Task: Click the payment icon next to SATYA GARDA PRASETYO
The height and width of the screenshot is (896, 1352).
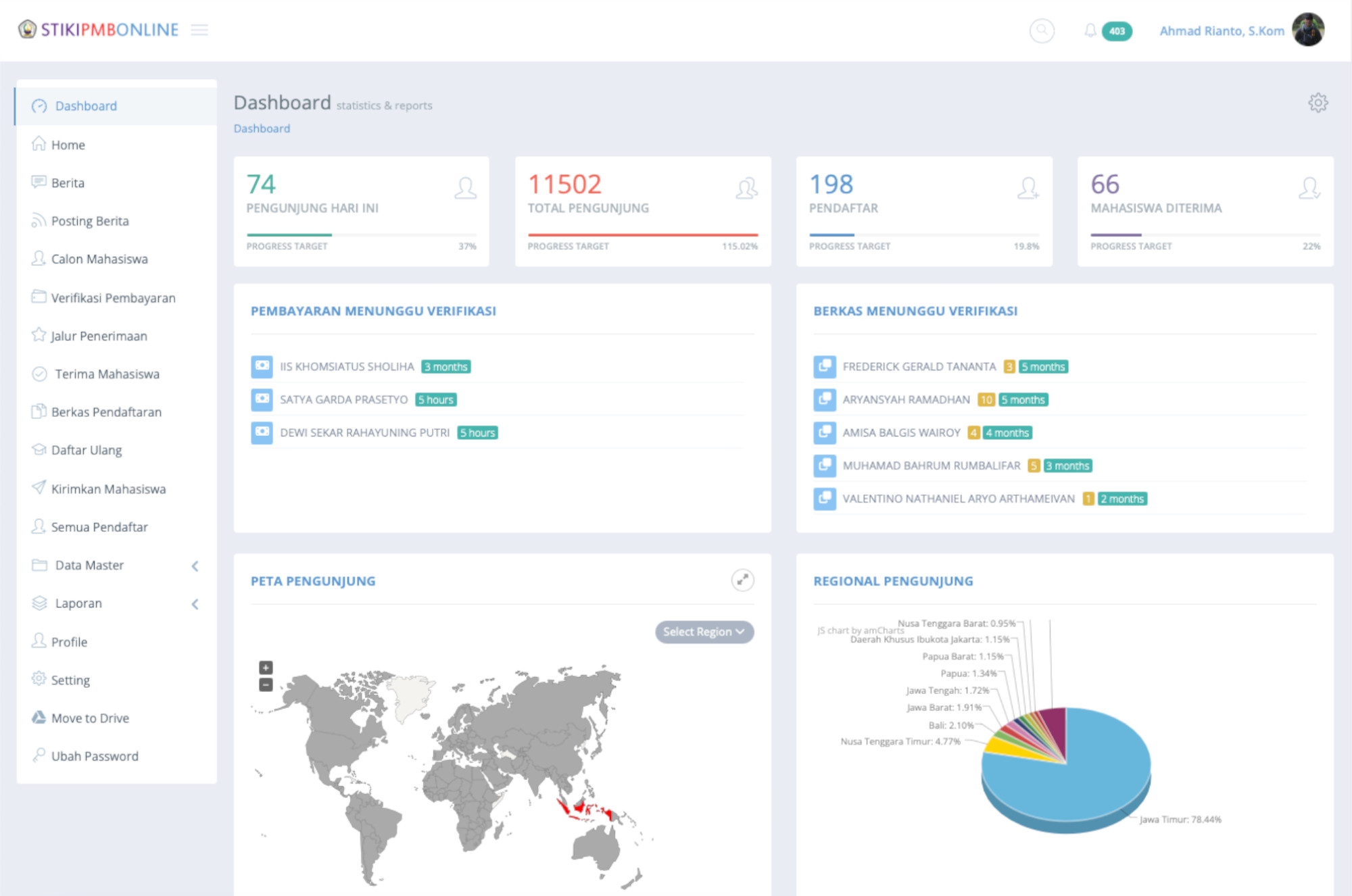Action: click(x=262, y=399)
